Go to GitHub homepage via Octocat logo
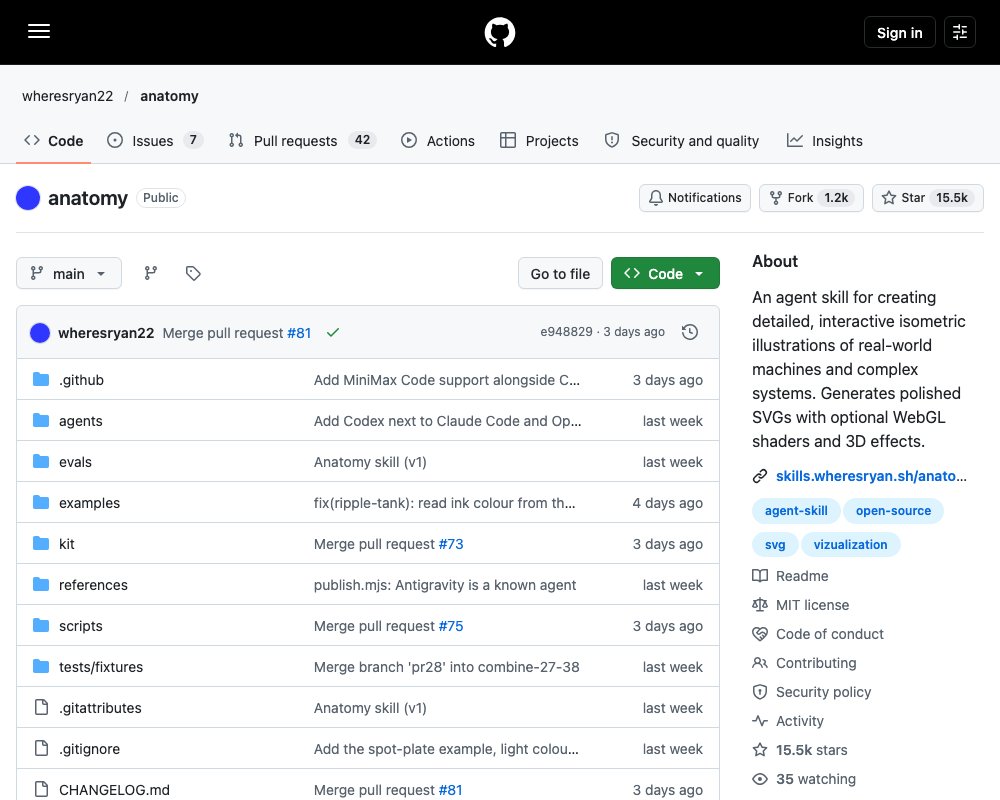The height and width of the screenshot is (800, 1000). tap(500, 32)
